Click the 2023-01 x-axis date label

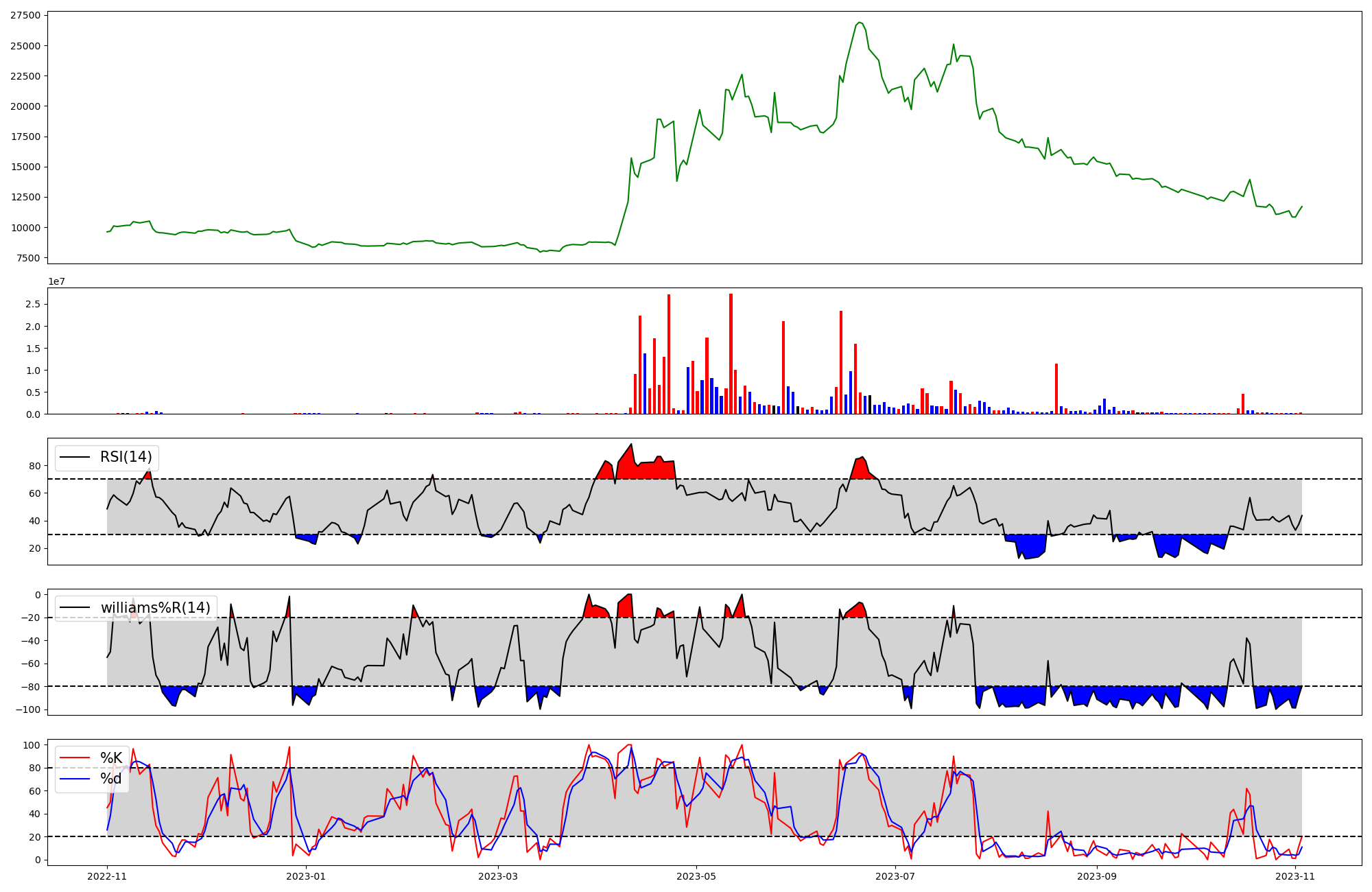coord(305,876)
